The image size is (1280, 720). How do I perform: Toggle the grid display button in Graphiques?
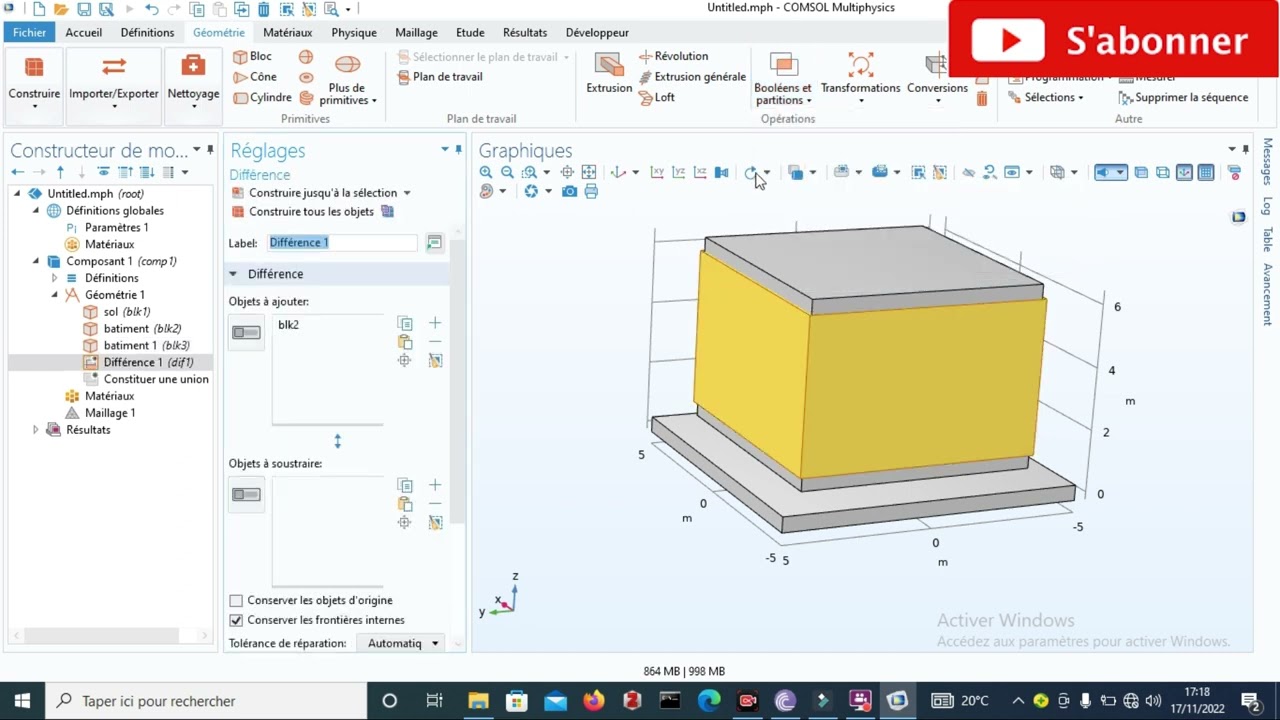point(1206,172)
